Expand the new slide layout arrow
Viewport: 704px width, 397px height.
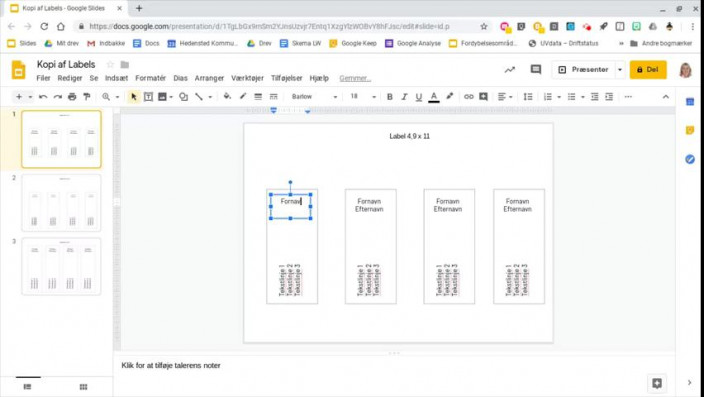pos(30,97)
